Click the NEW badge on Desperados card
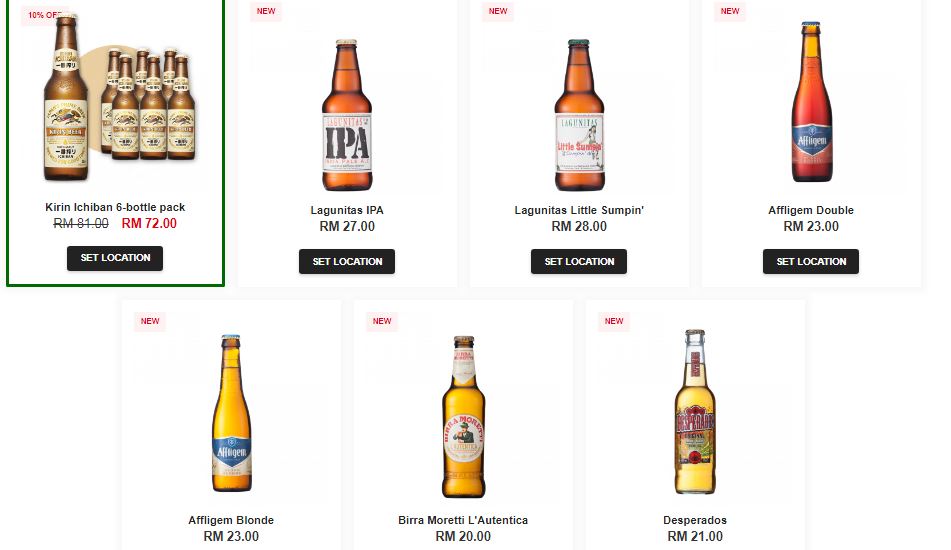 tap(614, 321)
